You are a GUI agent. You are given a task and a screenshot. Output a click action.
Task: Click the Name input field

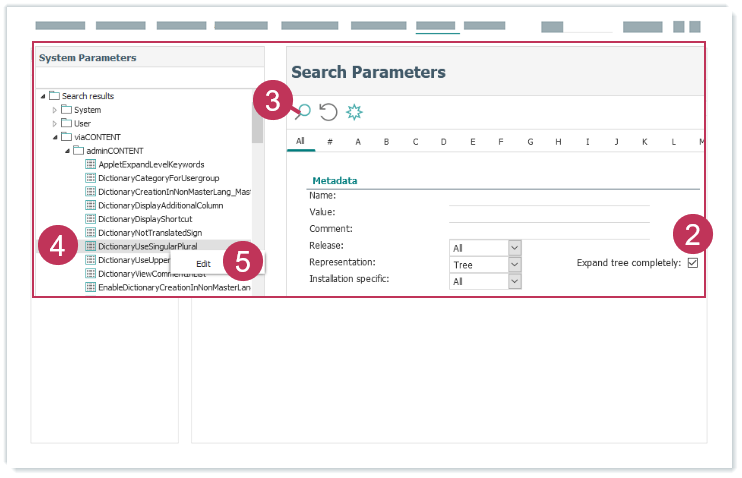tap(548, 196)
